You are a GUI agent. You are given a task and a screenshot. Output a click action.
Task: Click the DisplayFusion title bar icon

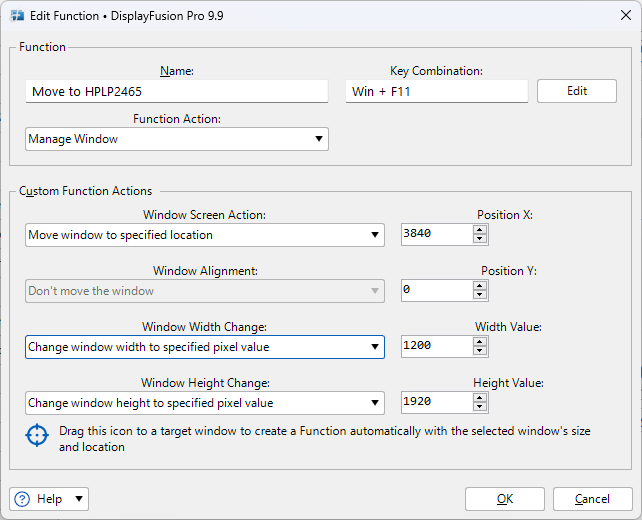coord(17,15)
